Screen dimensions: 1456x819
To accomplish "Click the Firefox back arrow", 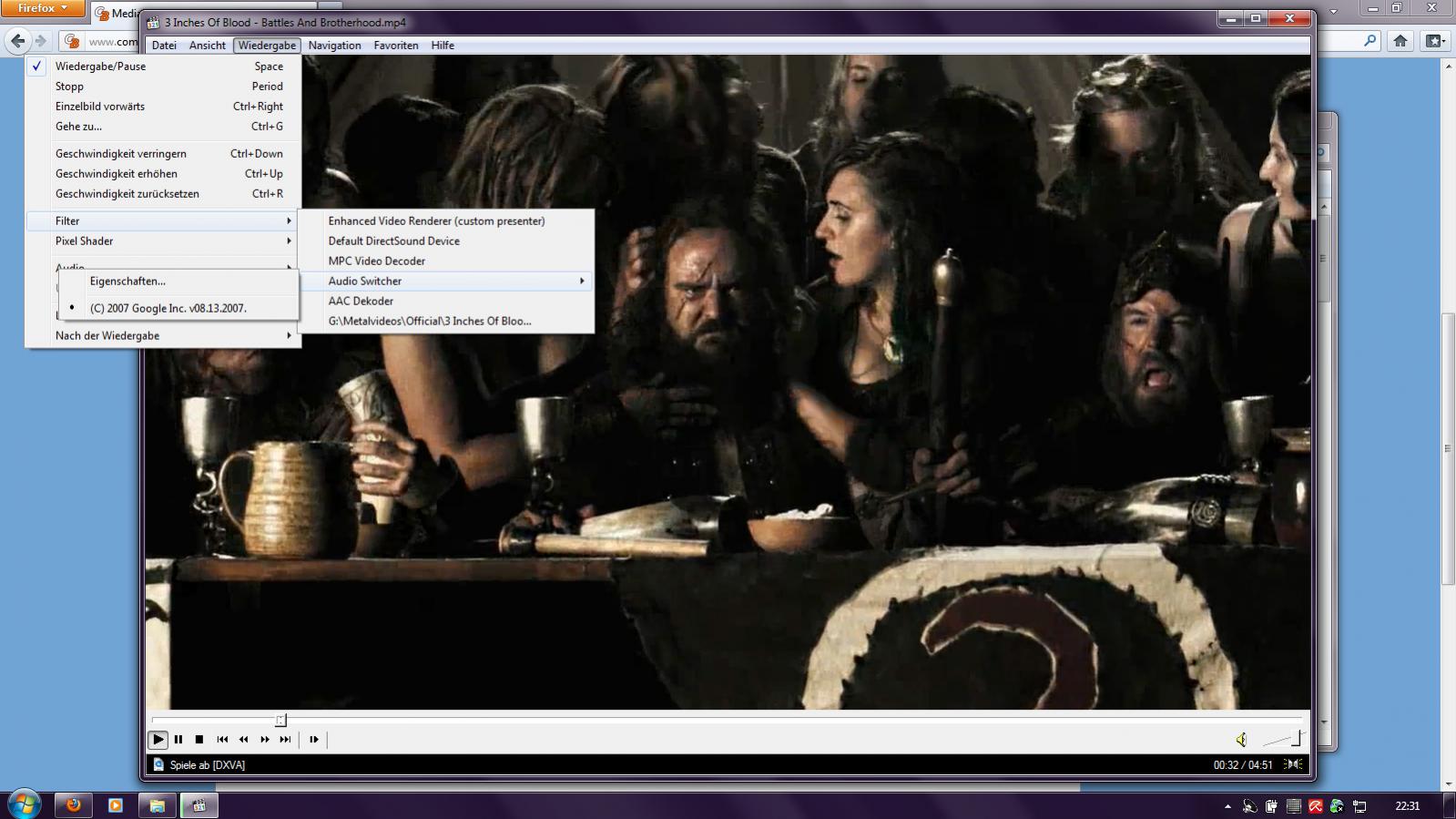I will [17, 41].
